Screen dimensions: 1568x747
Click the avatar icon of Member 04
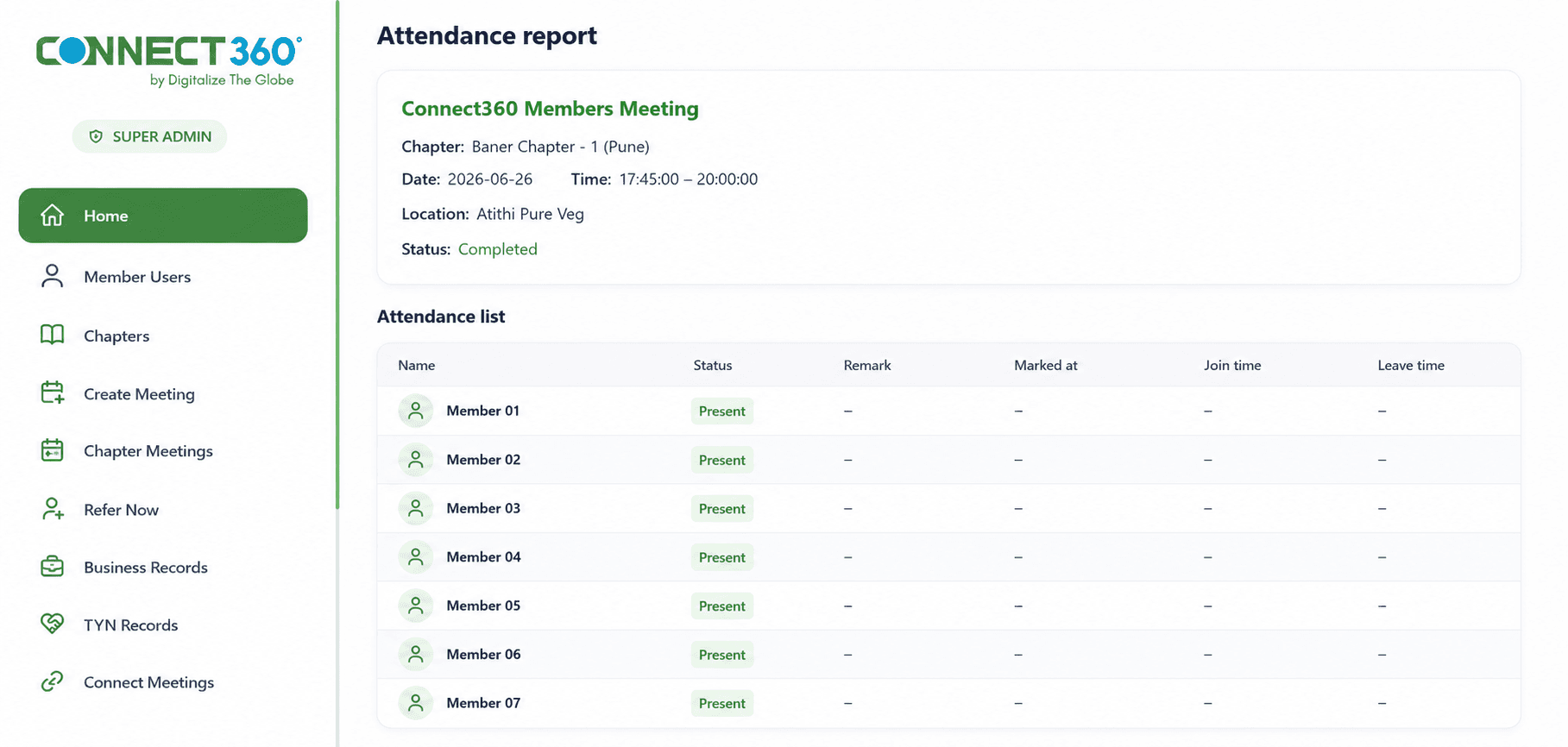[416, 557]
